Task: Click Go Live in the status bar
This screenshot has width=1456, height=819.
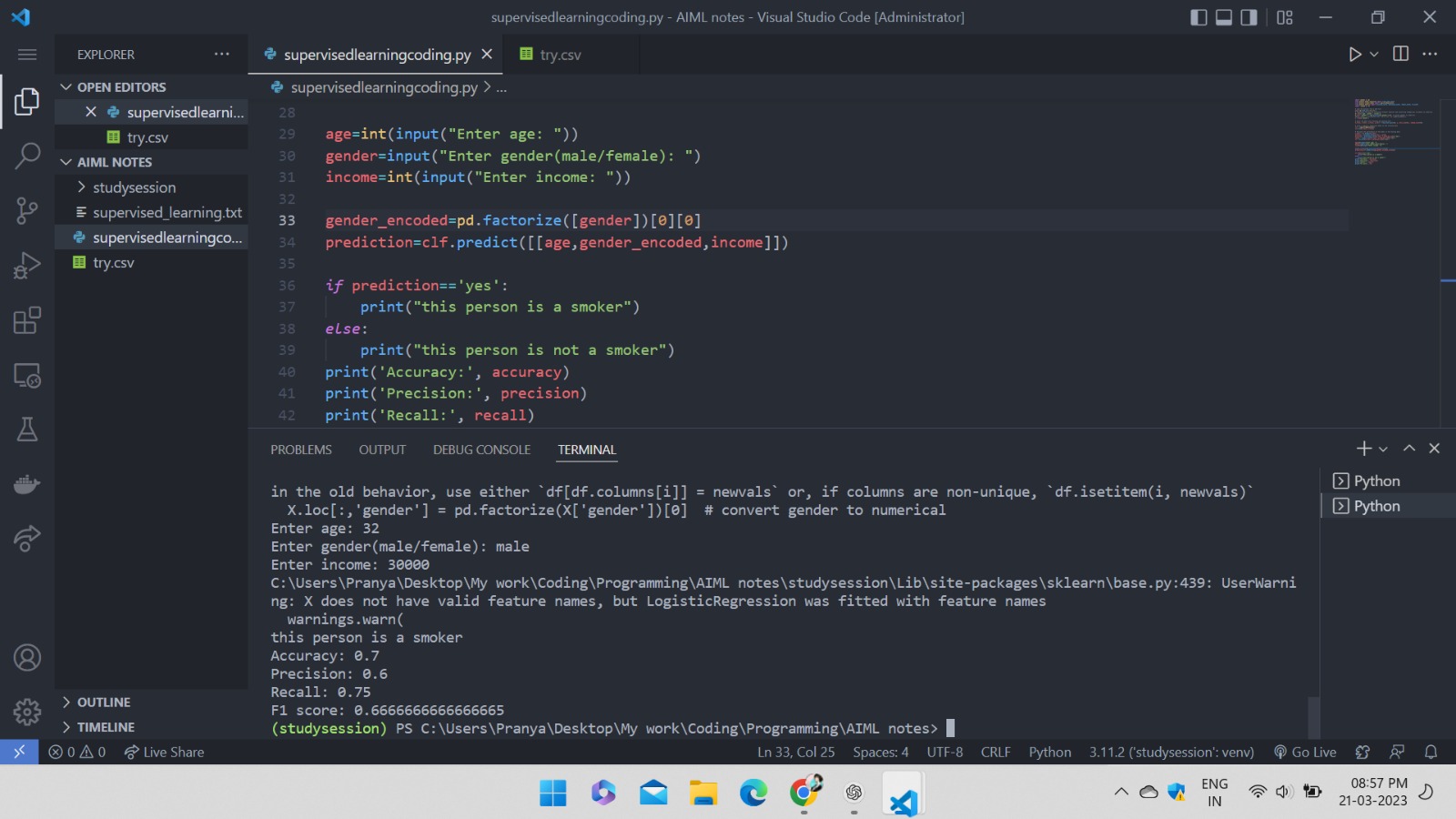Action: tap(1305, 752)
